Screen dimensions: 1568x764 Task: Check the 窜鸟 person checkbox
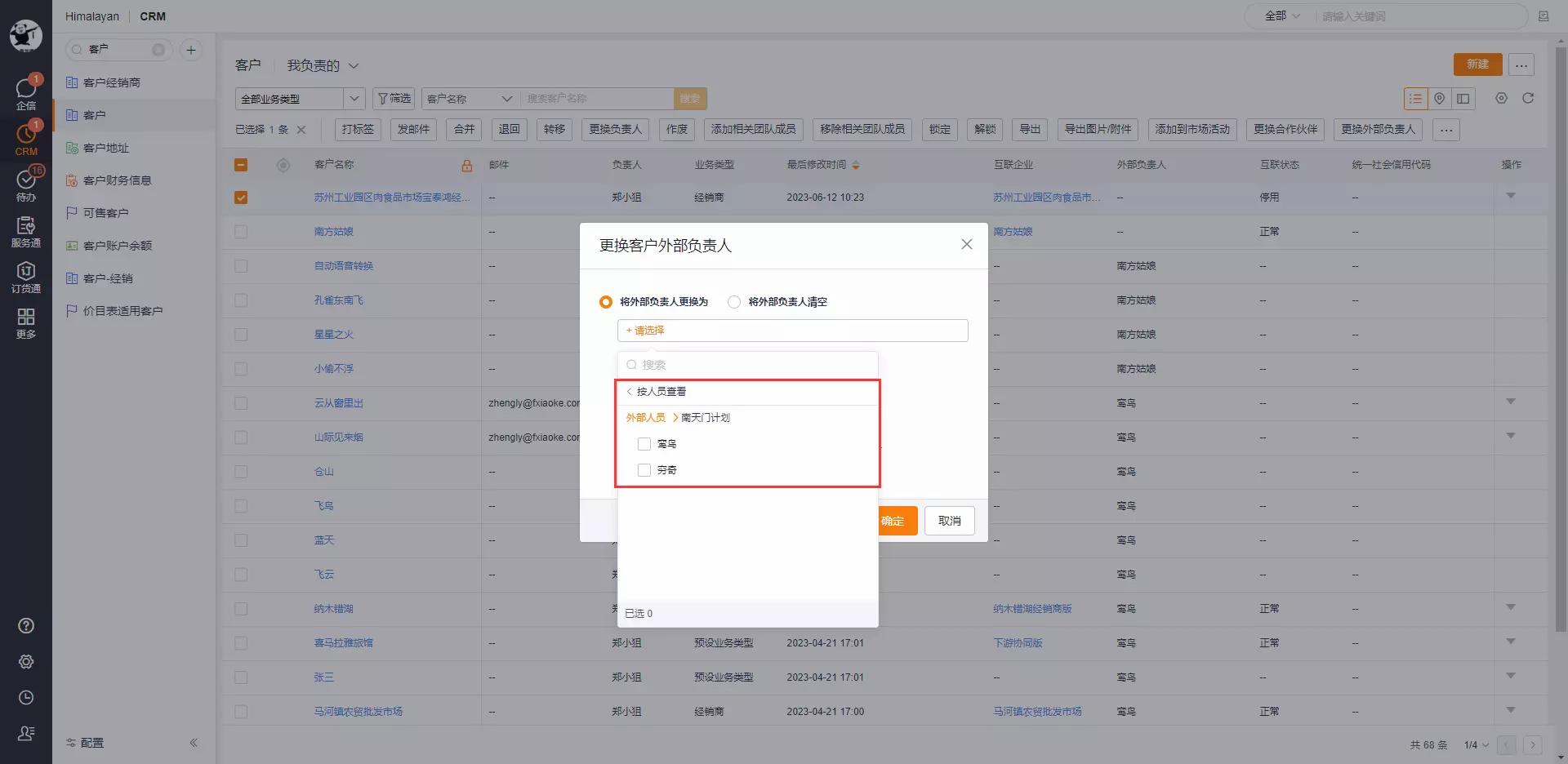click(644, 444)
